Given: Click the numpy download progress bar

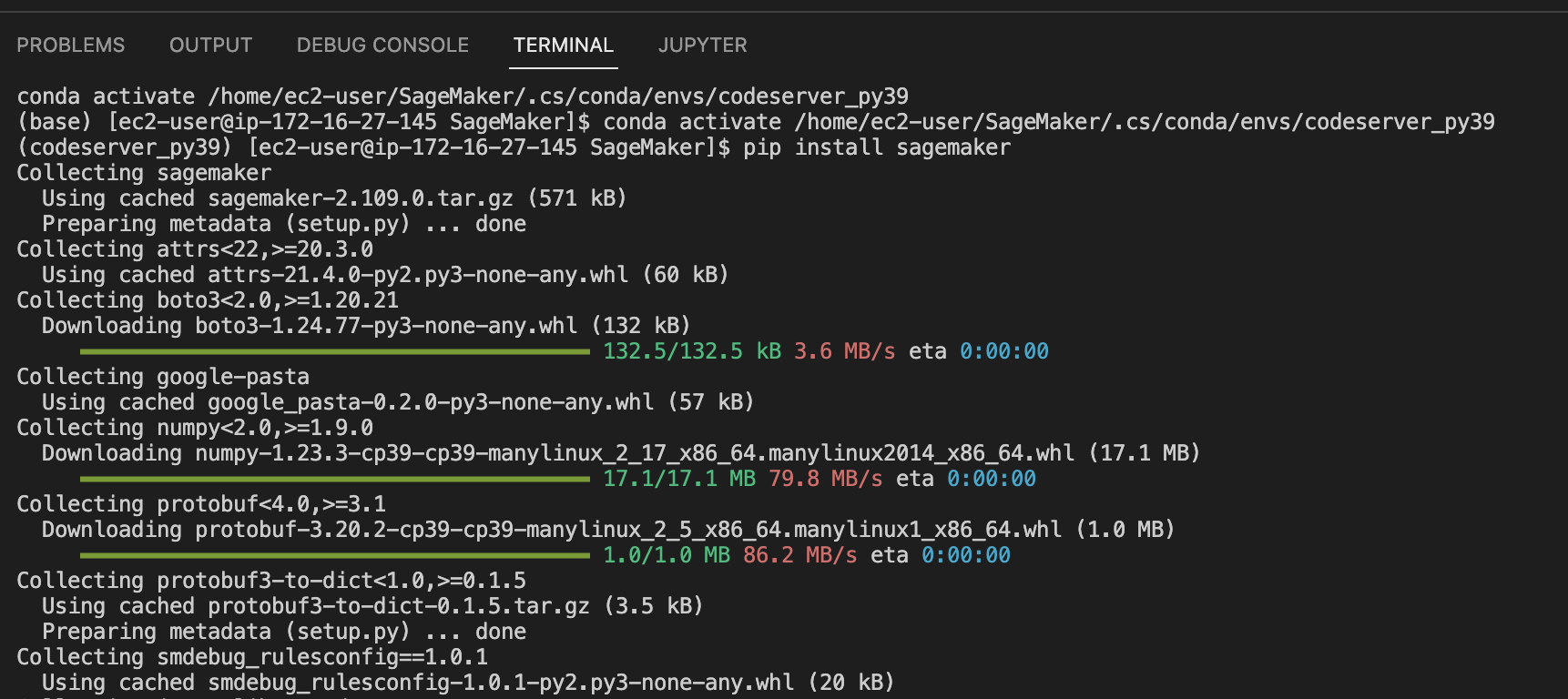Looking at the screenshot, I should point(335,479).
